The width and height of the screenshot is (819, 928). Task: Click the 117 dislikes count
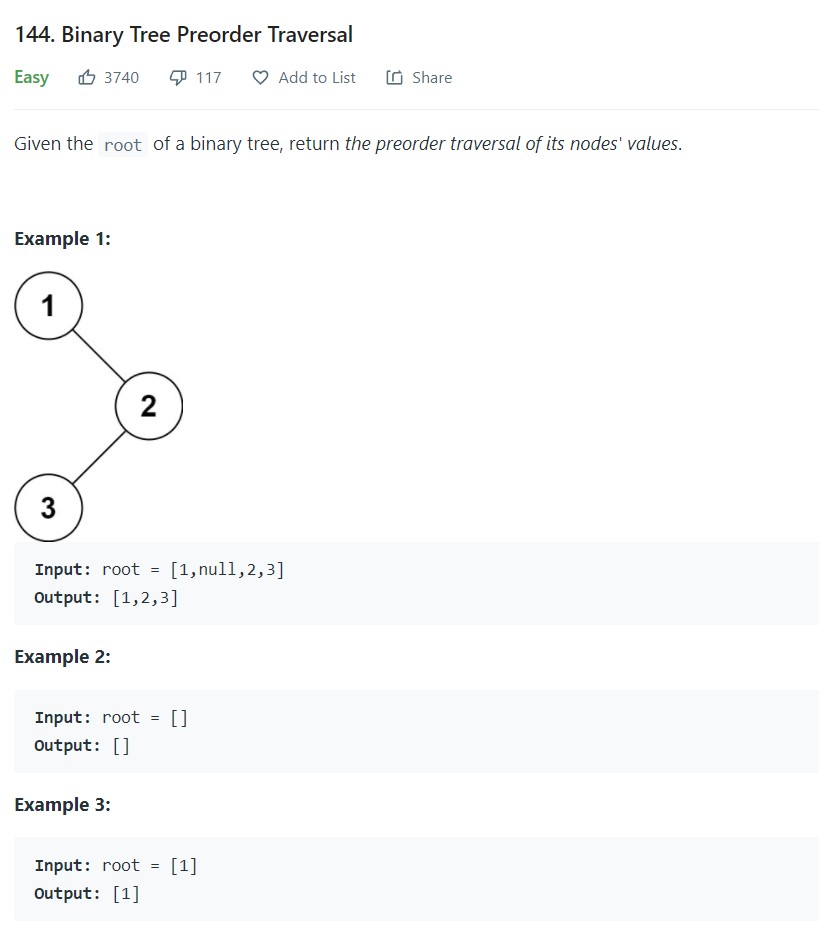click(208, 77)
